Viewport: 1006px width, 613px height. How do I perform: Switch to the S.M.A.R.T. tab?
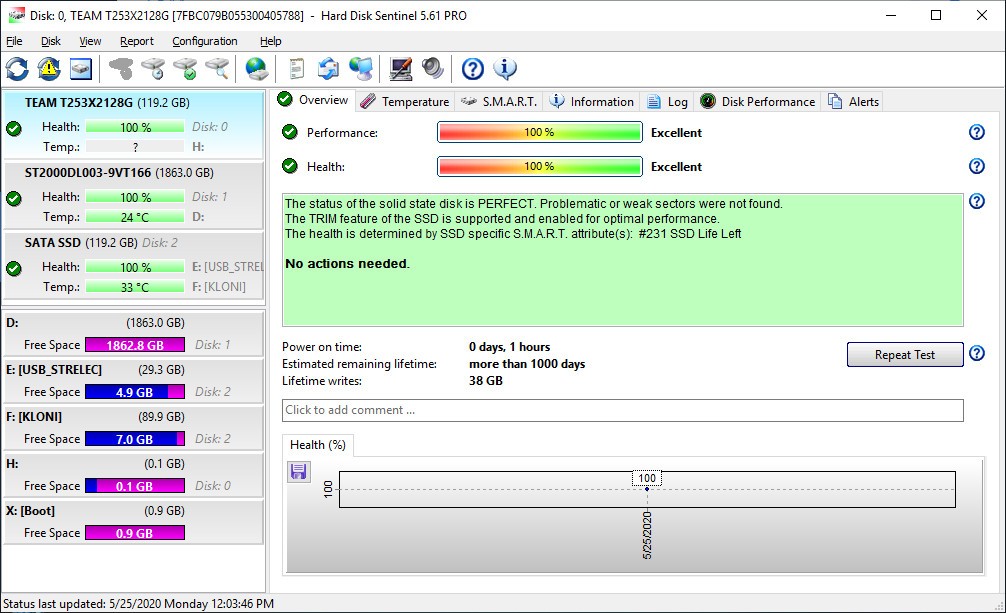pos(499,101)
